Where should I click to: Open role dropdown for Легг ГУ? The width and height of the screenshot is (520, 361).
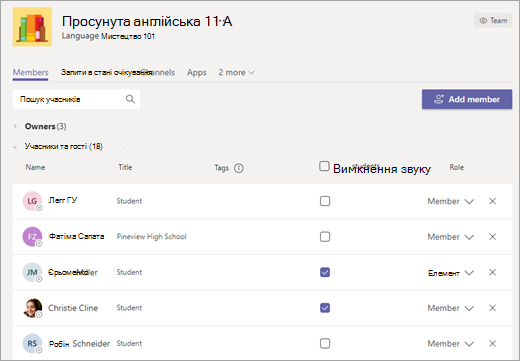click(x=451, y=201)
